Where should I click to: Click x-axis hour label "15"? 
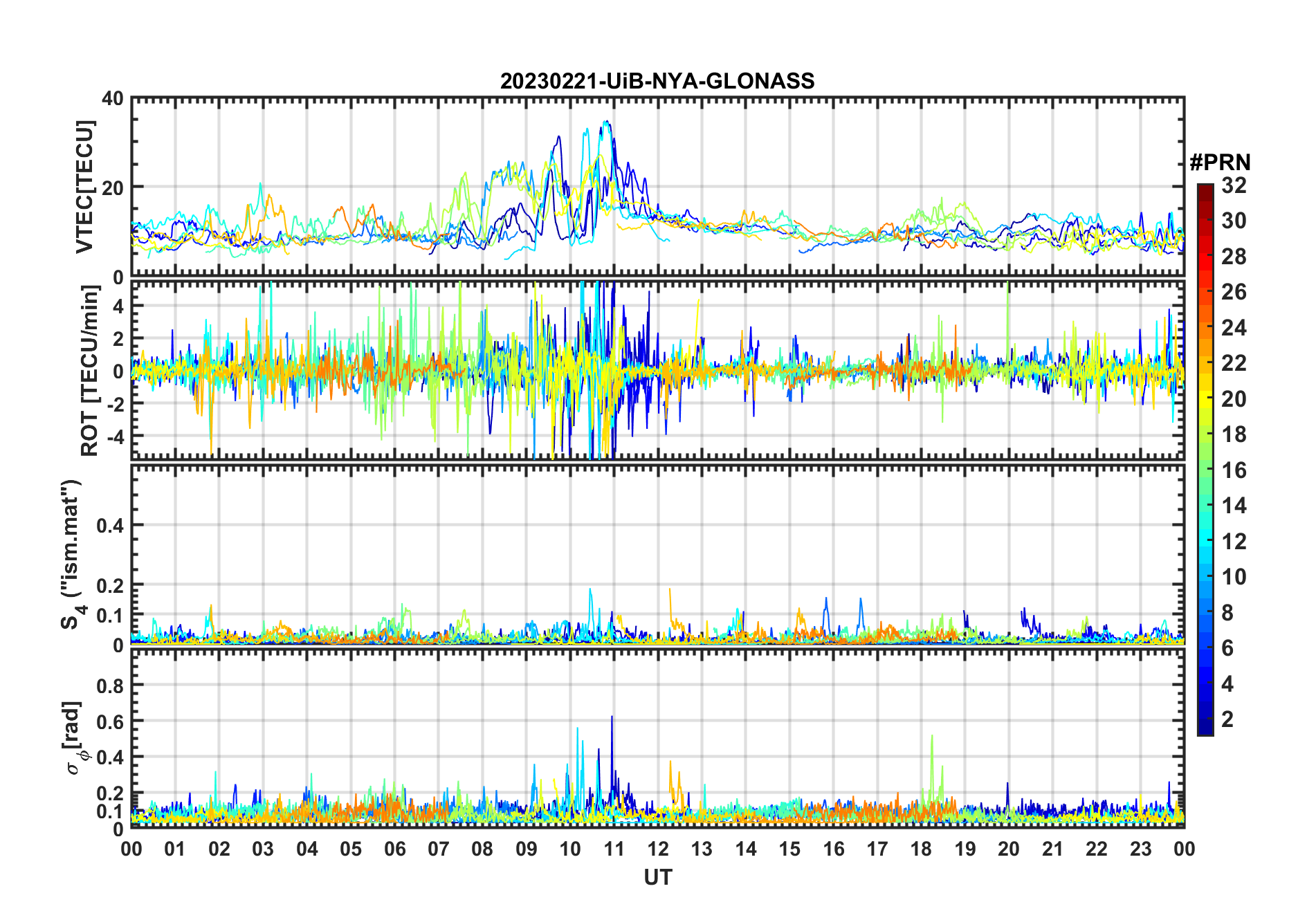789,849
